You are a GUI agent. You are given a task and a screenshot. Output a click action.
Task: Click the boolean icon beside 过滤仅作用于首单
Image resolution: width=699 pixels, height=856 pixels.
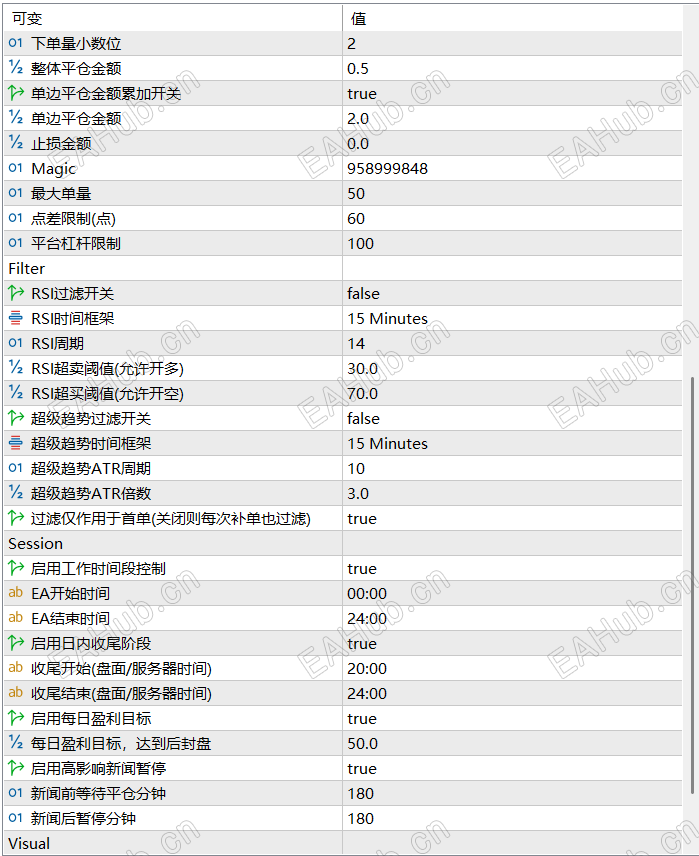tap(16, 518)
